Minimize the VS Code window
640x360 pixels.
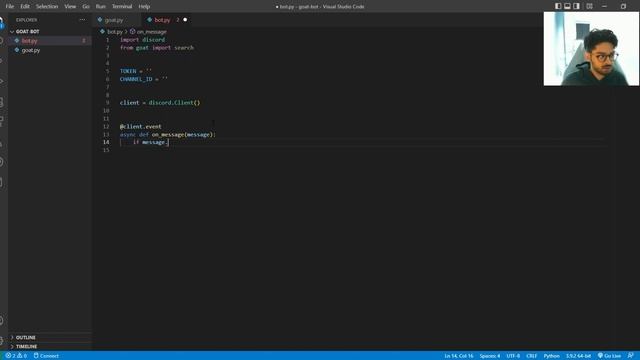click(604, 6)
